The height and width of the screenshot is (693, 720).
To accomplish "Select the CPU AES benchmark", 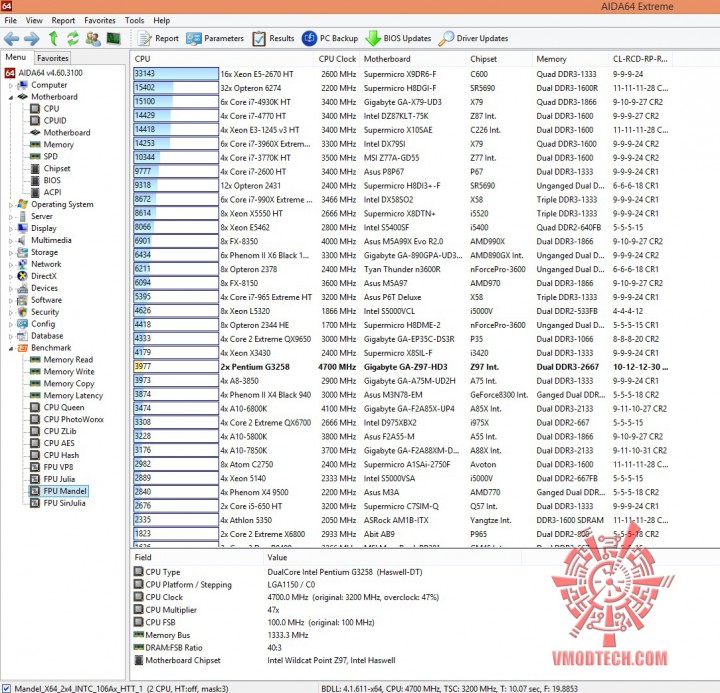I will (x=52, y=443).
